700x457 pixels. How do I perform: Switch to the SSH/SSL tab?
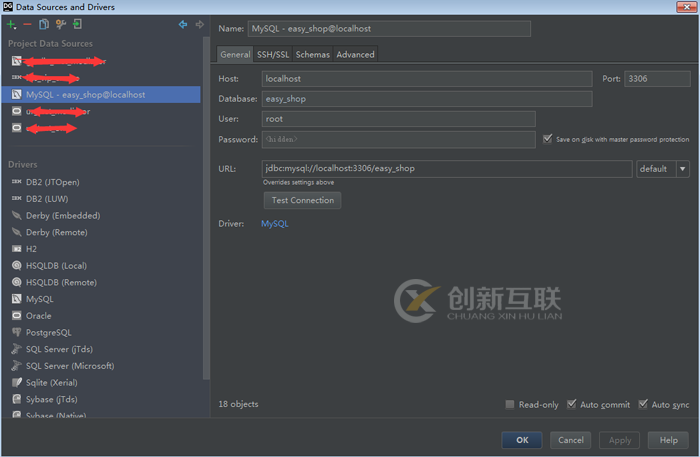(273, 54)
